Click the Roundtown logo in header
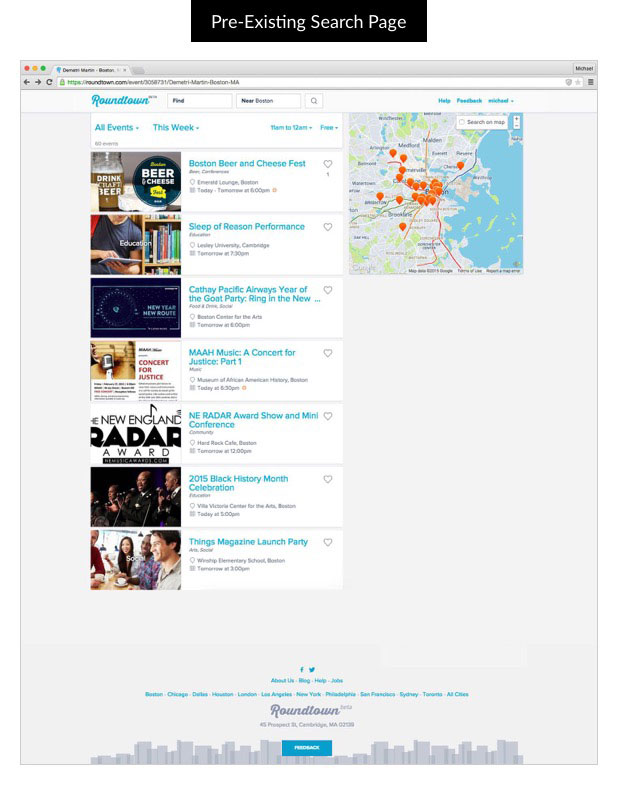Viewport: 618px width, 785px height. 124,100
